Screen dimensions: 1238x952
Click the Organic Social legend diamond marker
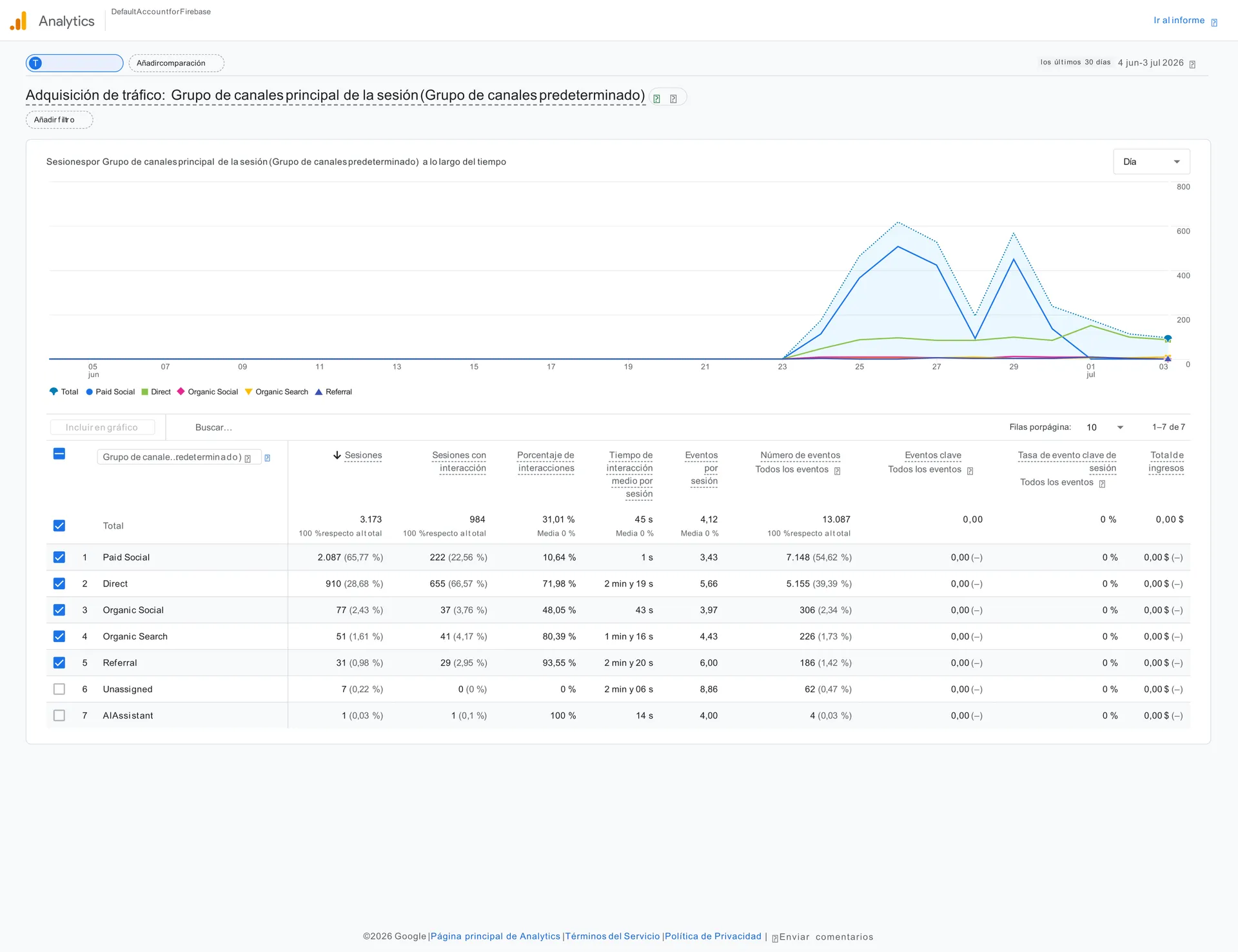(181, 391)
